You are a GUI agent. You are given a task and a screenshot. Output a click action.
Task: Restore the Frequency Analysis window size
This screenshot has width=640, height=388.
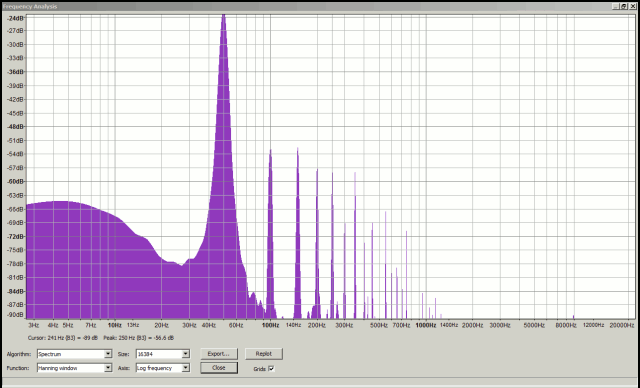point(624,6)
